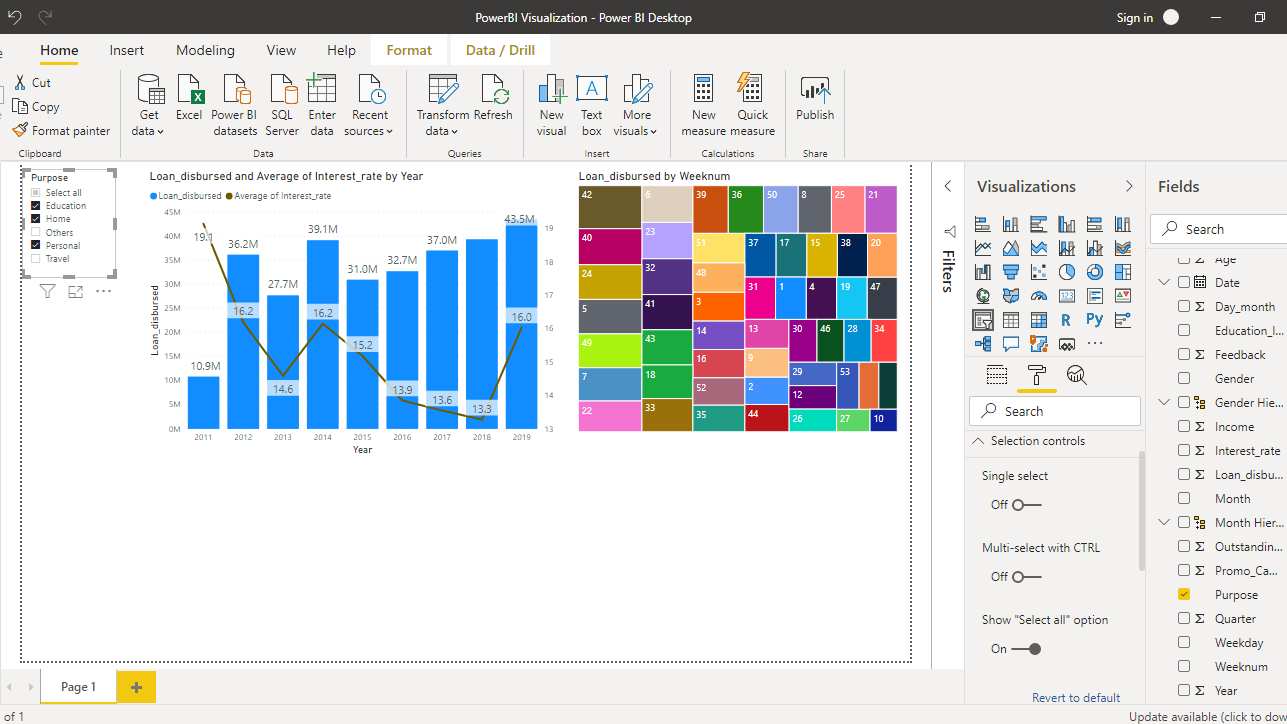
Task: Click the SQL Server icon
Action: (x=282, y=90)
